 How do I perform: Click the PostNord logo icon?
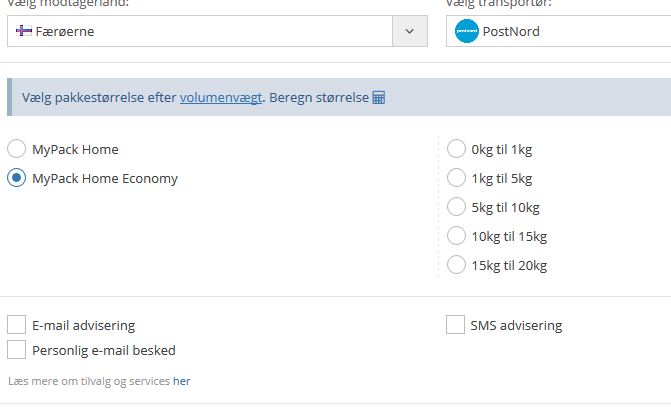pos(466,31)
